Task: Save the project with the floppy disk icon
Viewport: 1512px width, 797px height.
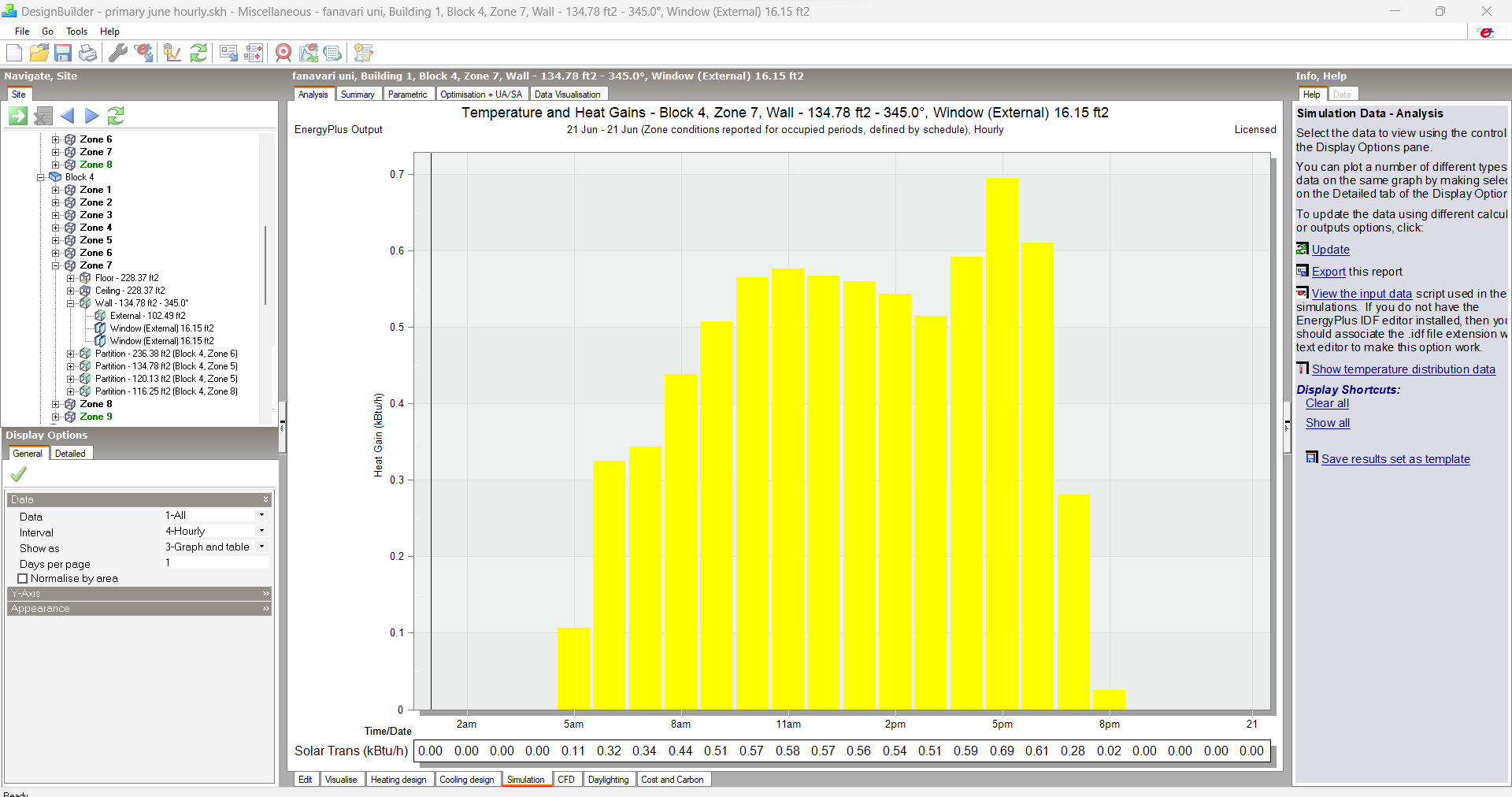Action: click(64, 53)
